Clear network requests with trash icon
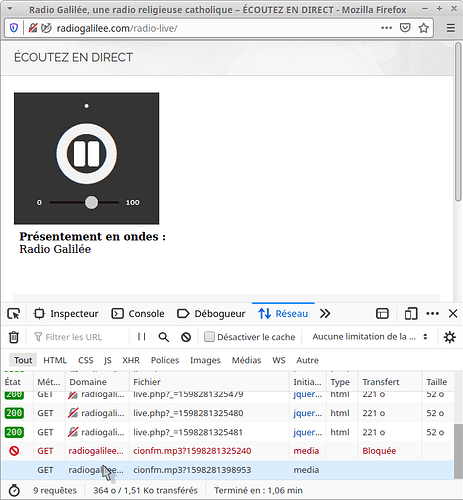This screenshot has height=500, width=463. 14,337
